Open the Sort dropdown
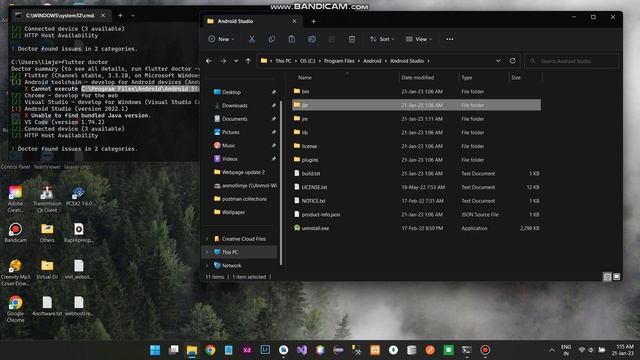640x360 pixels. pyautogui.click(x=382, y=39)
